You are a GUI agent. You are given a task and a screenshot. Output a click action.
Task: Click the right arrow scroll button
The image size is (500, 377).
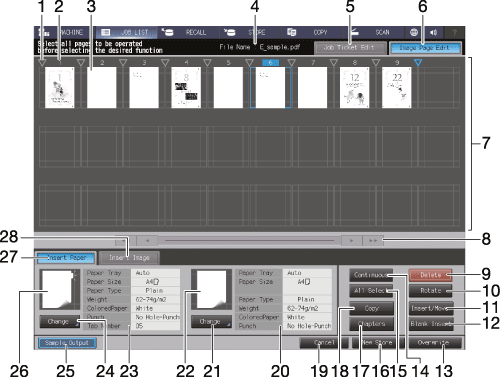point(352,240)
